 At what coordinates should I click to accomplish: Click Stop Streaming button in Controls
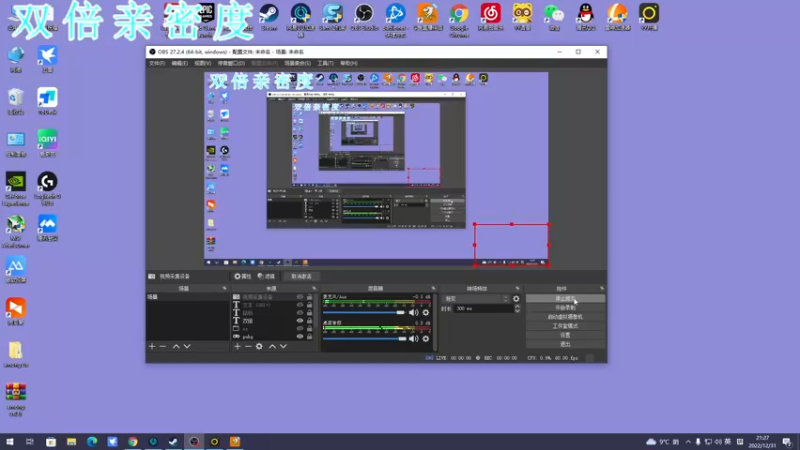(x=565, y=298)
